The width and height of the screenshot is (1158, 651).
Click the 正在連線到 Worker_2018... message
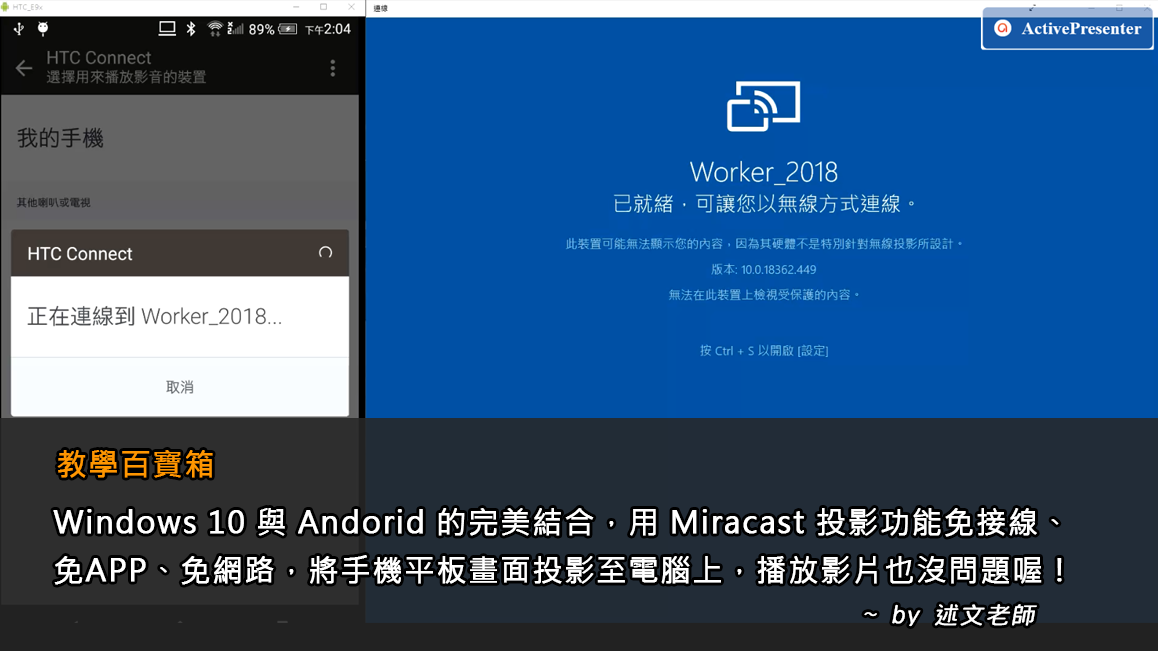[154, 317]
